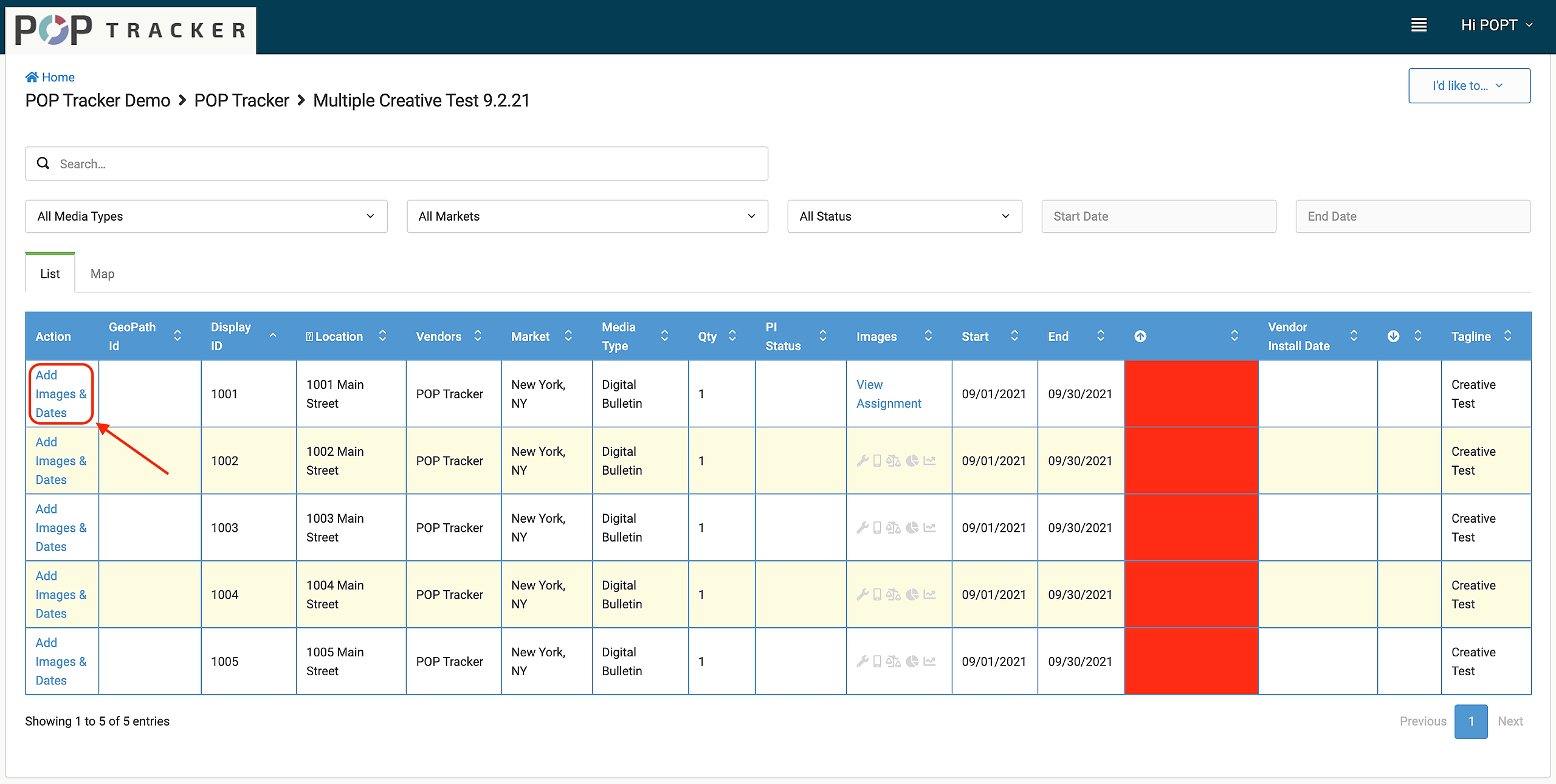The height and width of the screenshot is (784, 1556).
Task: Click the wrench icon in the 1004 row
Action: coord(862,594)
